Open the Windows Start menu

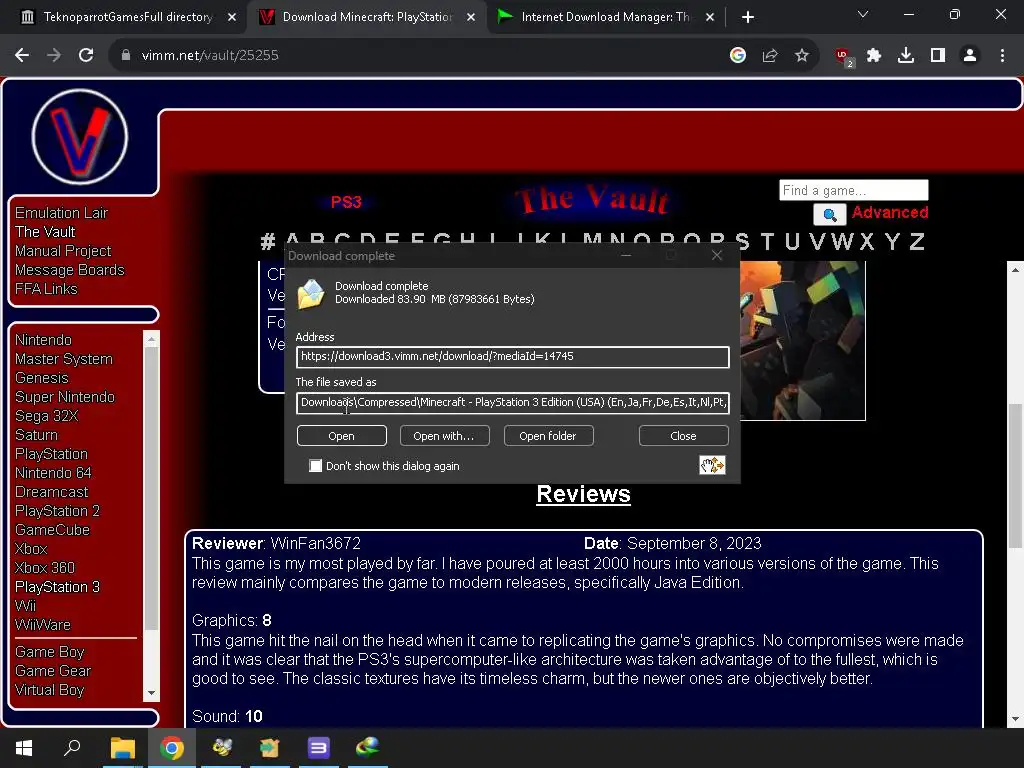(x=24, y=748)
